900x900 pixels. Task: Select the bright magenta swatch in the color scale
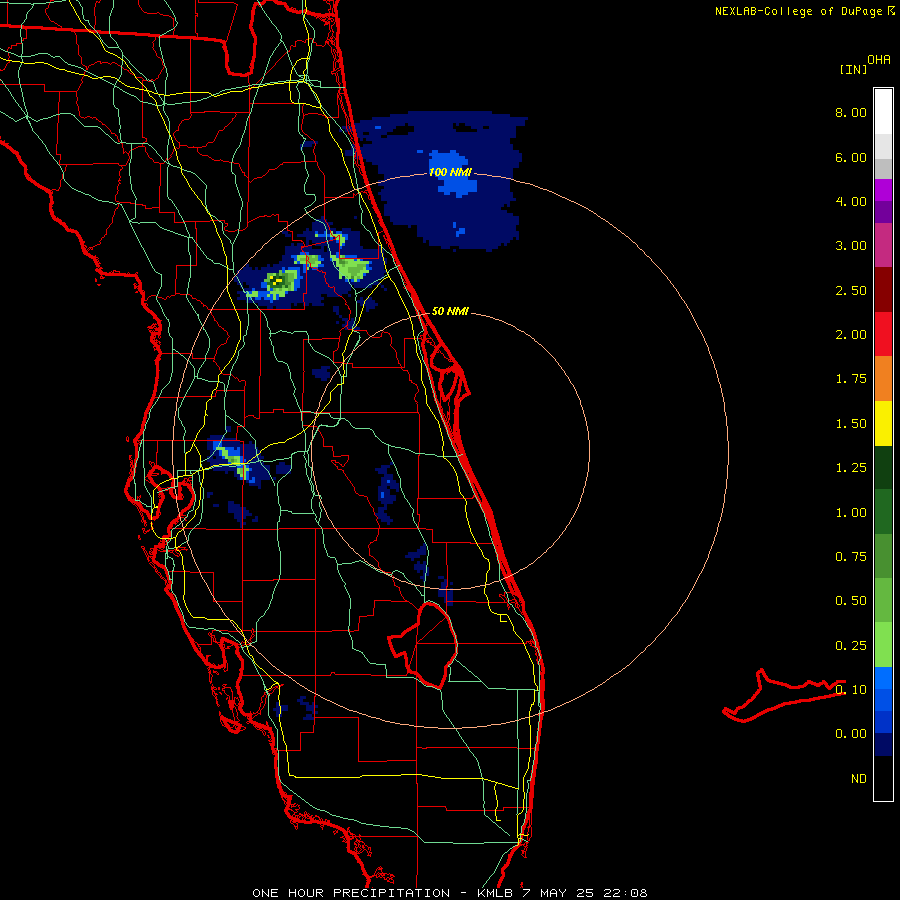(883, 190)
